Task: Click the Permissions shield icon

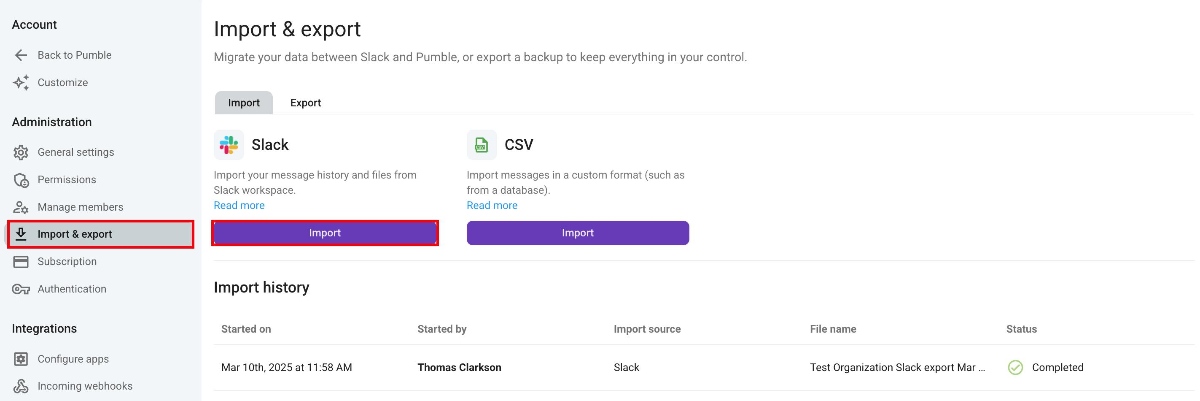Action: 21,180
